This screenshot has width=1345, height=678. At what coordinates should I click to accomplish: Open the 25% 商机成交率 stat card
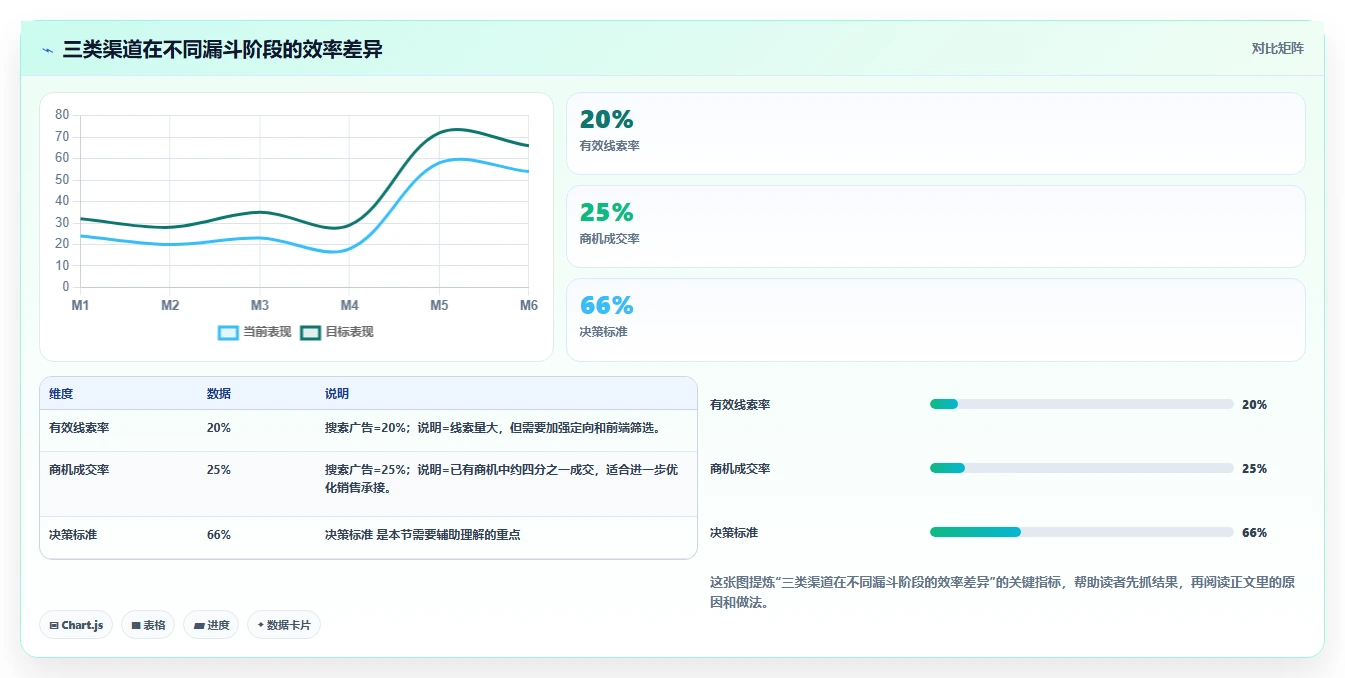[x=935, y=227]
